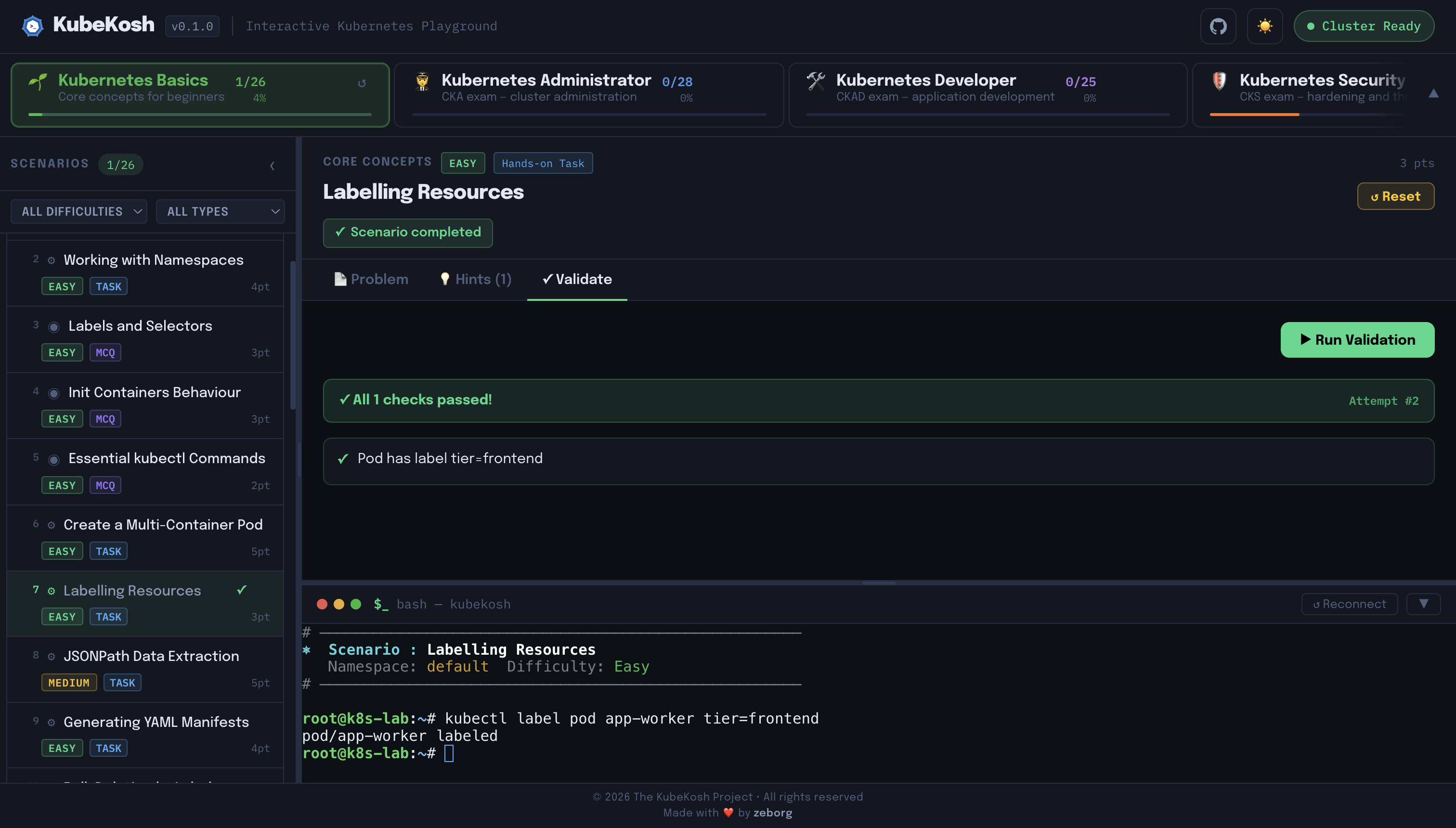The height and width of the screenshot is (828, 1456).
Task: Click the gear icon beside Working with Namespaces
Action: (51, 260)
